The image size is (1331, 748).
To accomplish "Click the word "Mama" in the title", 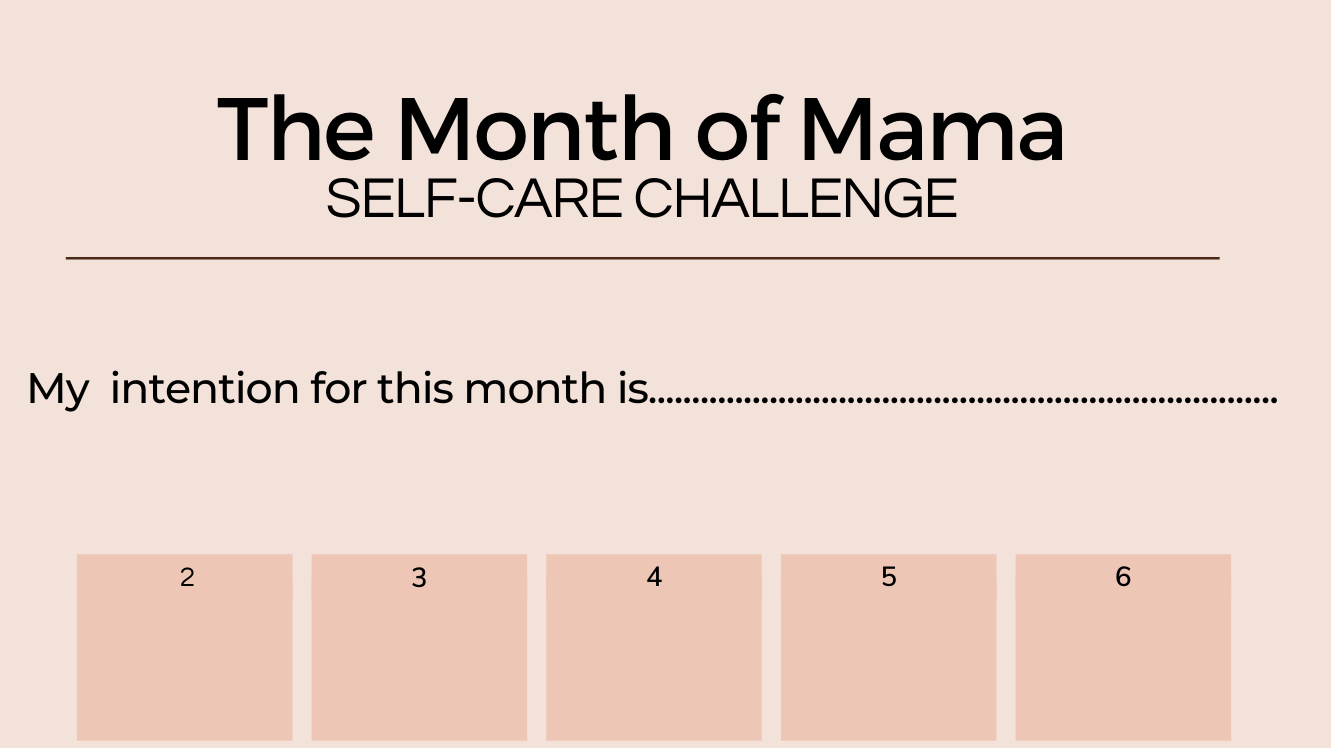I will pyautogui.click(x=932, y=130).
